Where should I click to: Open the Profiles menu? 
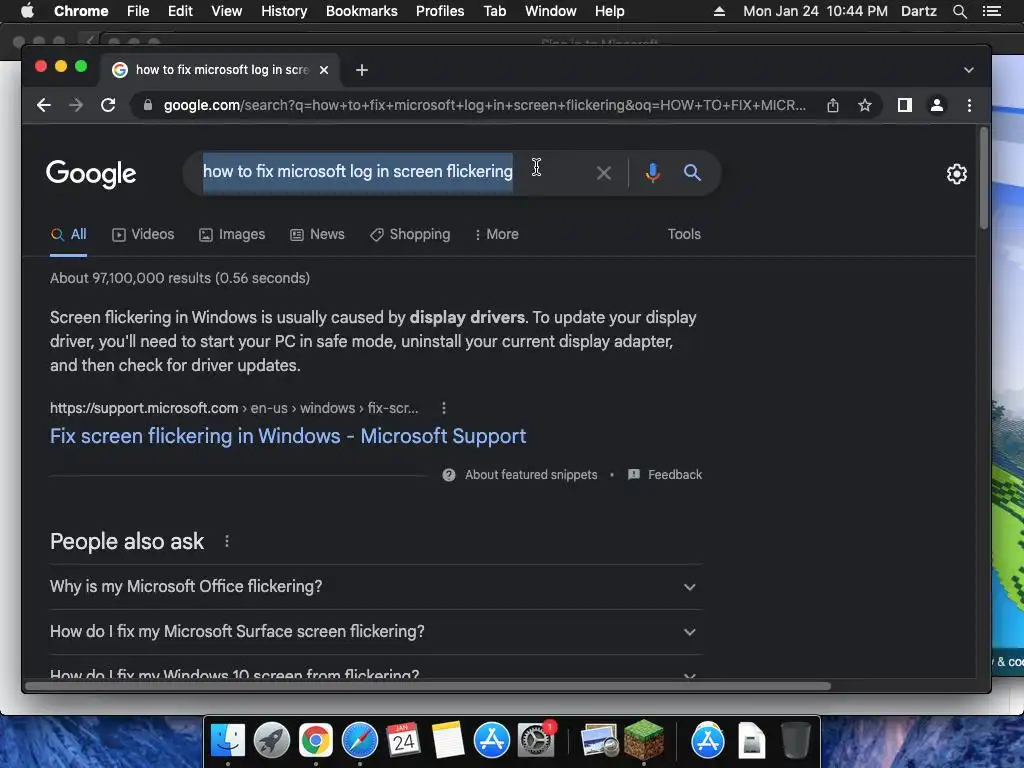pos(440,11)
